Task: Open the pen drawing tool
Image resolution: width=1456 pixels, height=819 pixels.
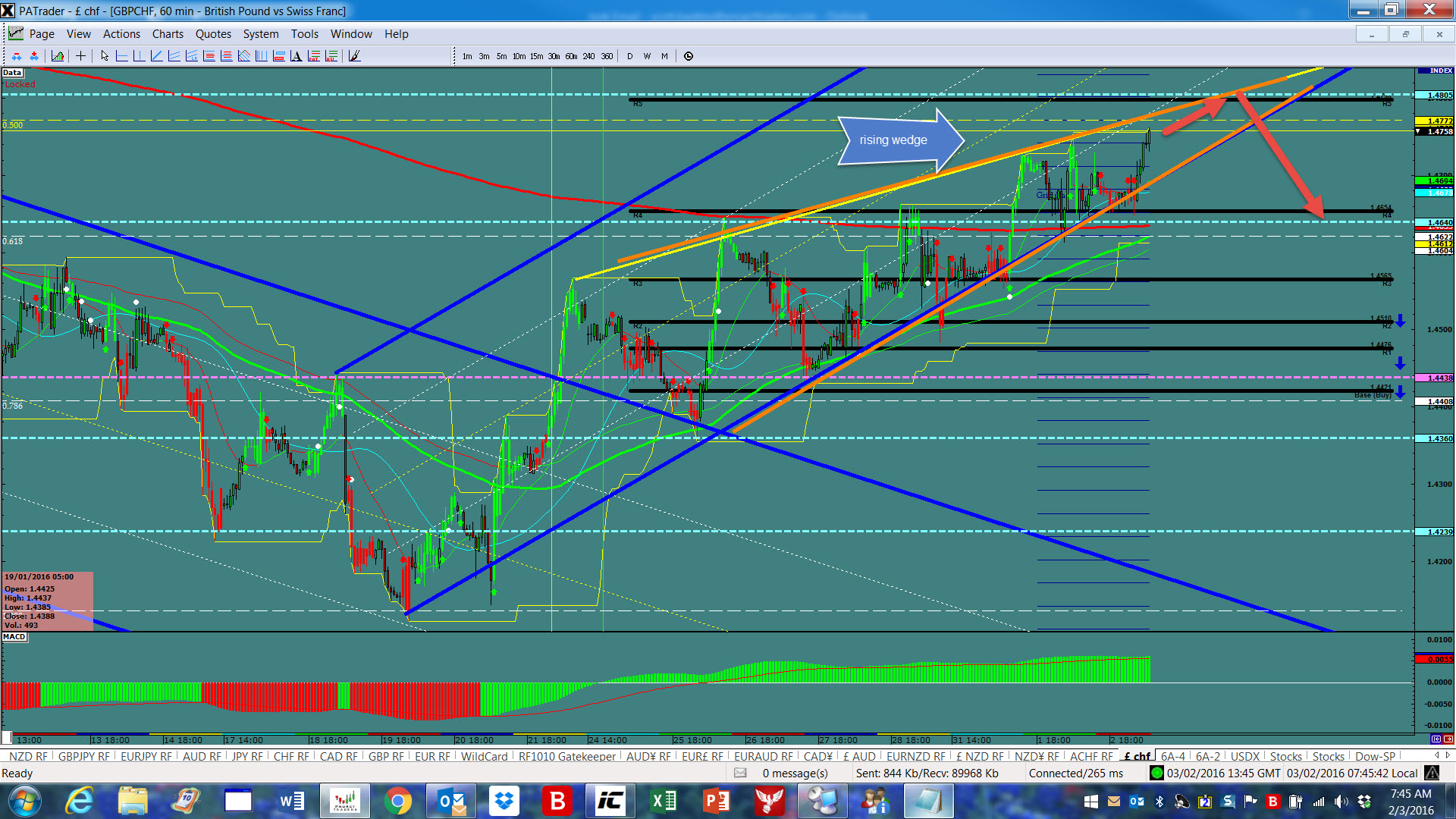Action: tap(354, 55)
